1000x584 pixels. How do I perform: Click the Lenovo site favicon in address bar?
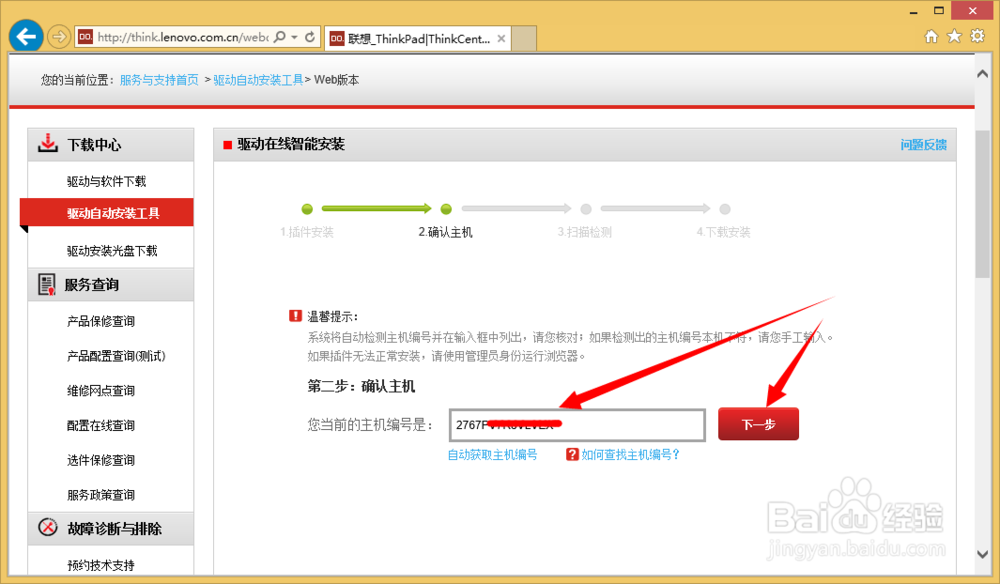pos(85,37)
